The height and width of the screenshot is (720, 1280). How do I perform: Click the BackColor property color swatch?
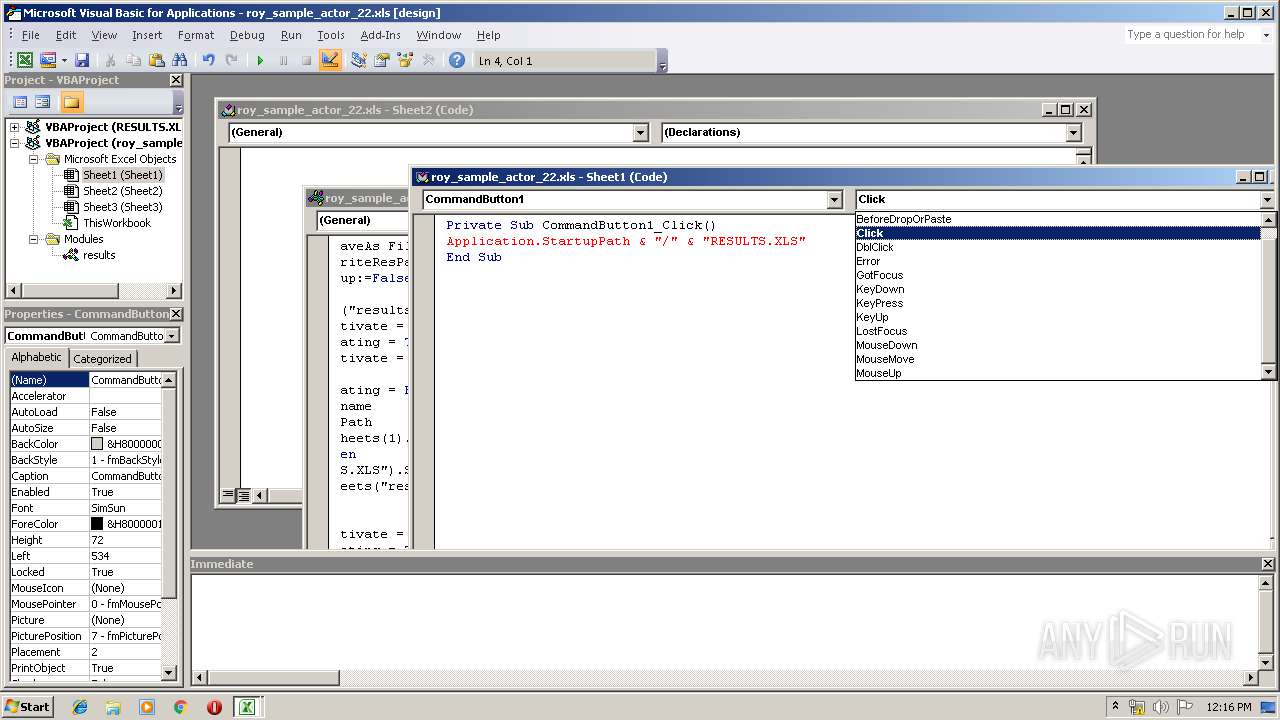(97, 444)
